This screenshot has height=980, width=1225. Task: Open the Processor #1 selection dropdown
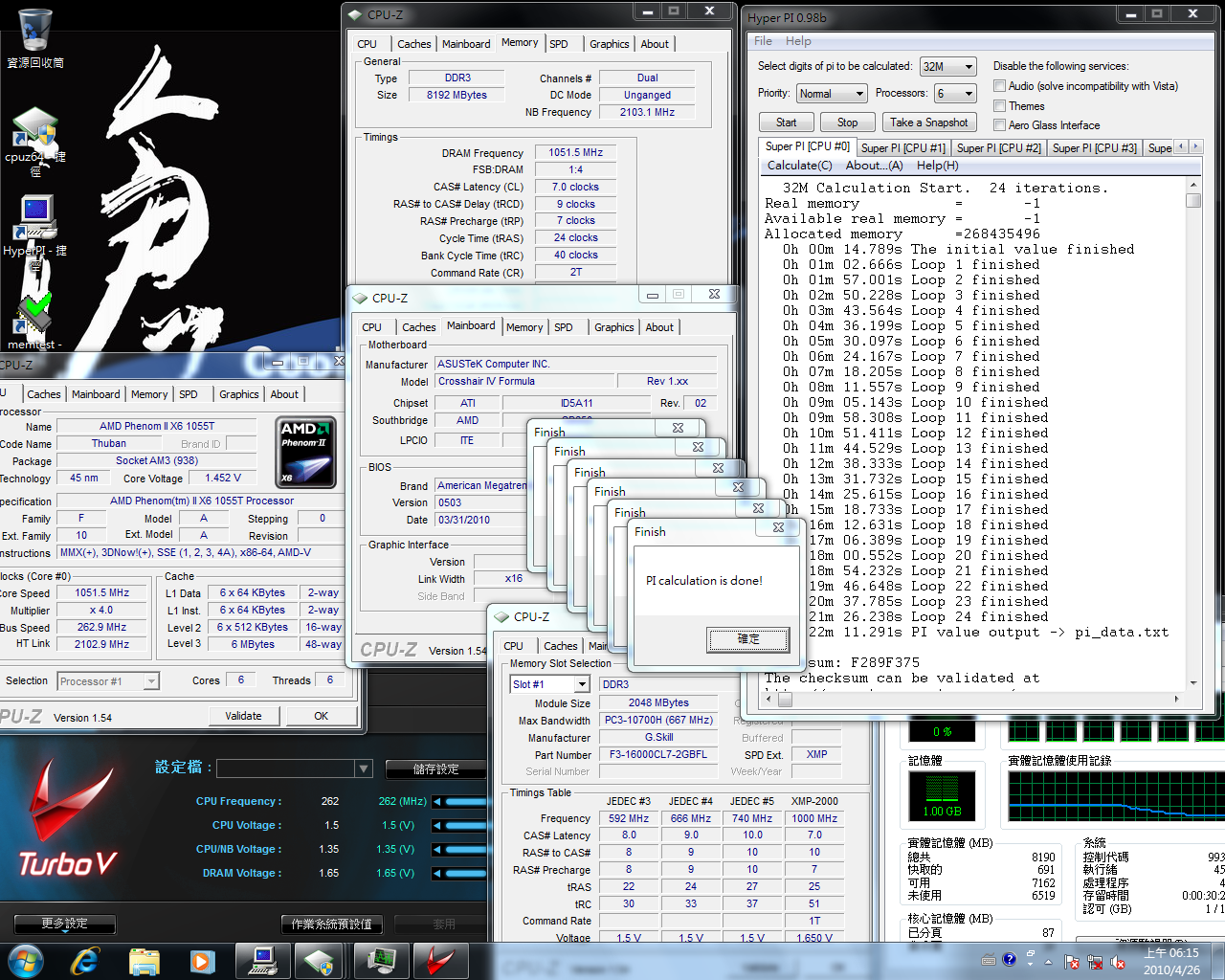click(107, 681)
